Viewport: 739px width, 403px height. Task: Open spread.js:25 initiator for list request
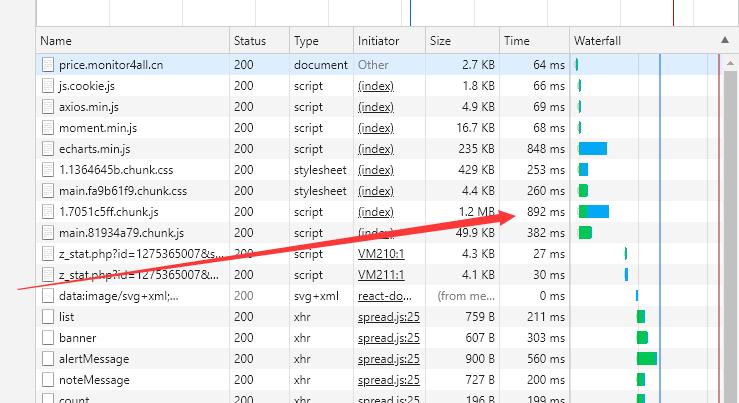click(389, 317)
